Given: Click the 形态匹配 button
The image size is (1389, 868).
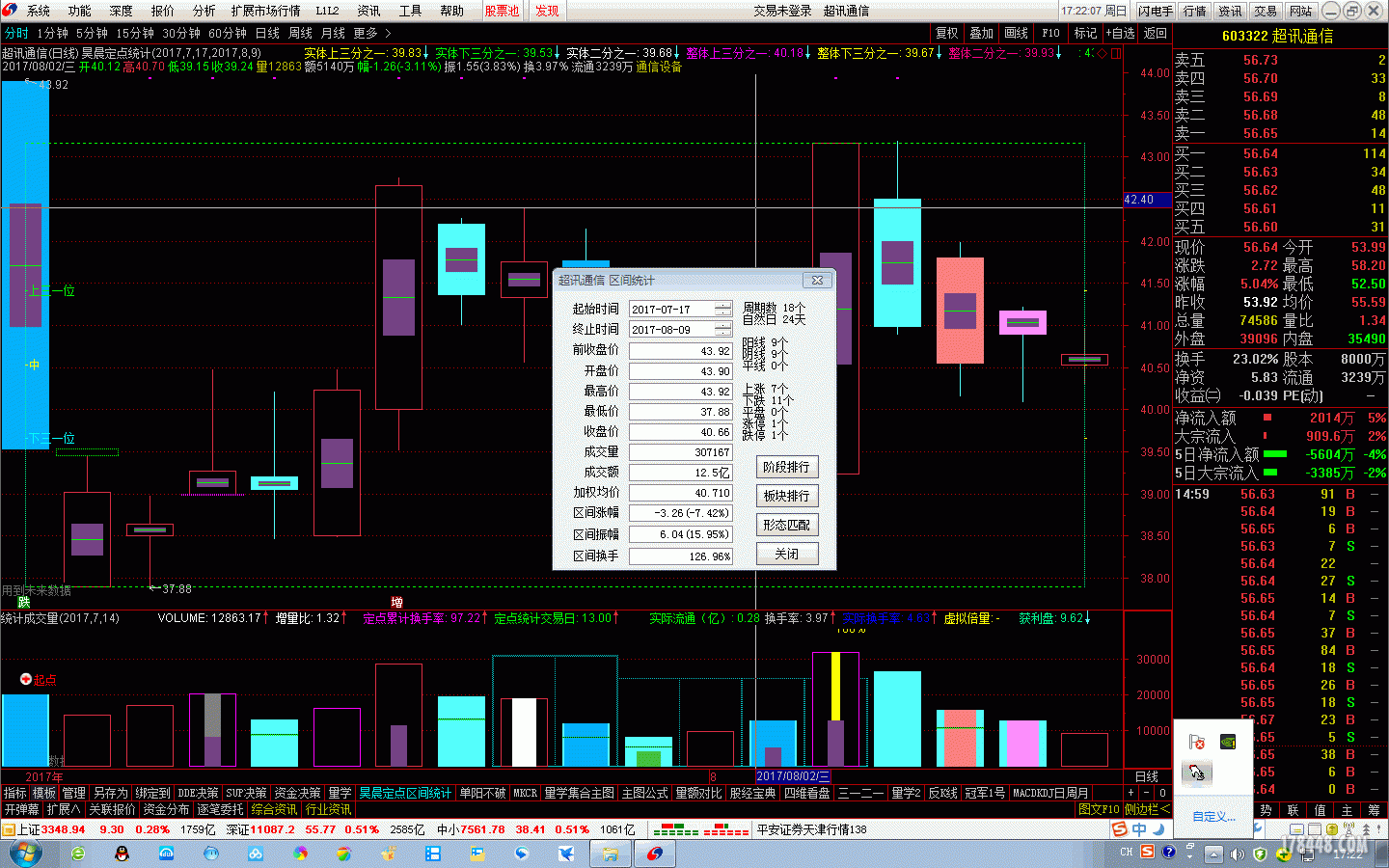Looking at the screenshot, I should pyautogui.click(x=786, y=525).
